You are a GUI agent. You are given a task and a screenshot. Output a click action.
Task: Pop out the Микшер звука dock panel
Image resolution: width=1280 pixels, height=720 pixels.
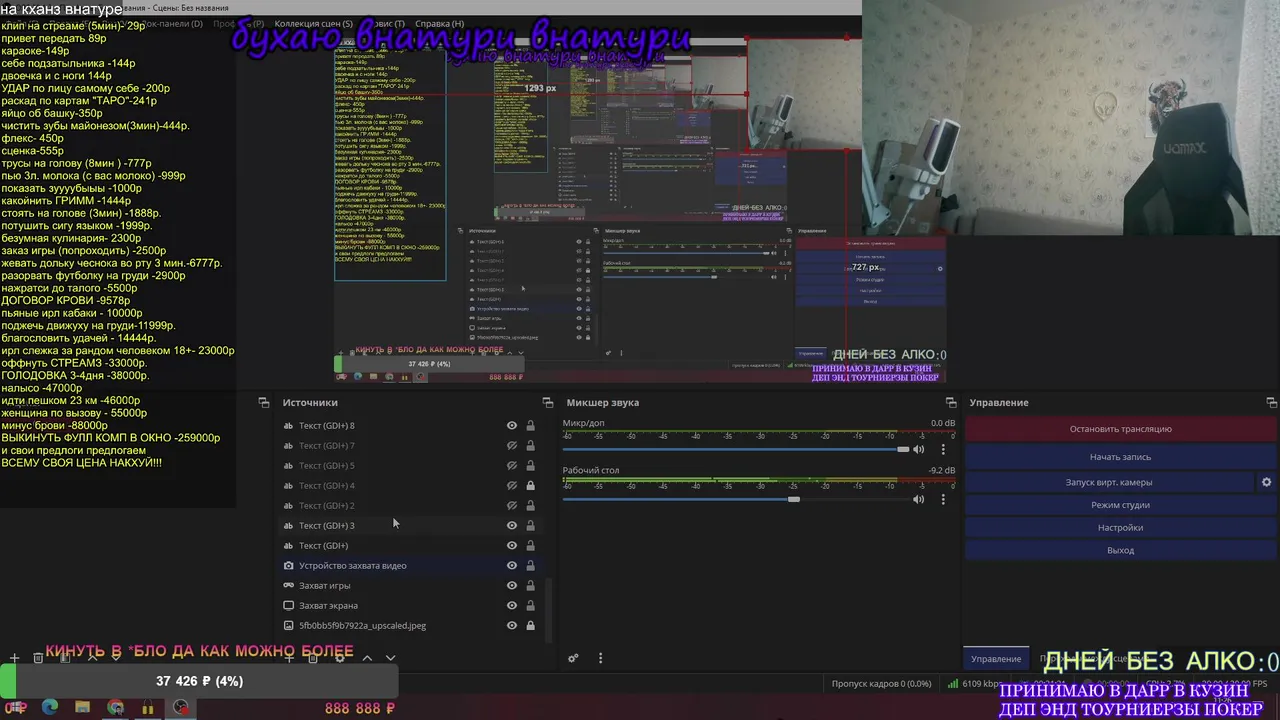[x=951, y=402]
